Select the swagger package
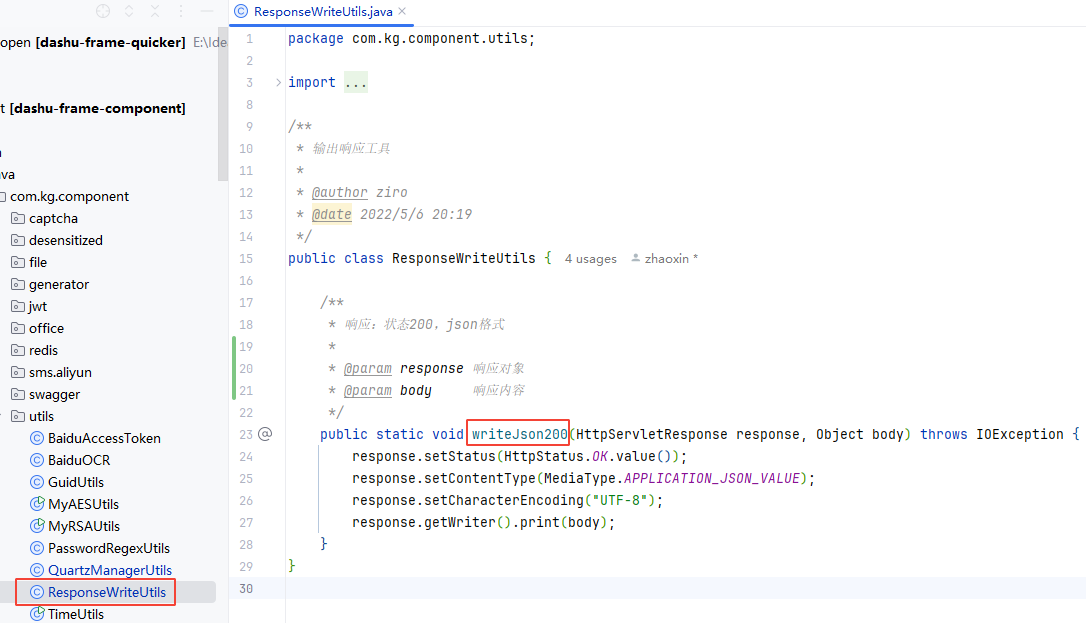The image size is (1086, 623). [x=54, y=395]
